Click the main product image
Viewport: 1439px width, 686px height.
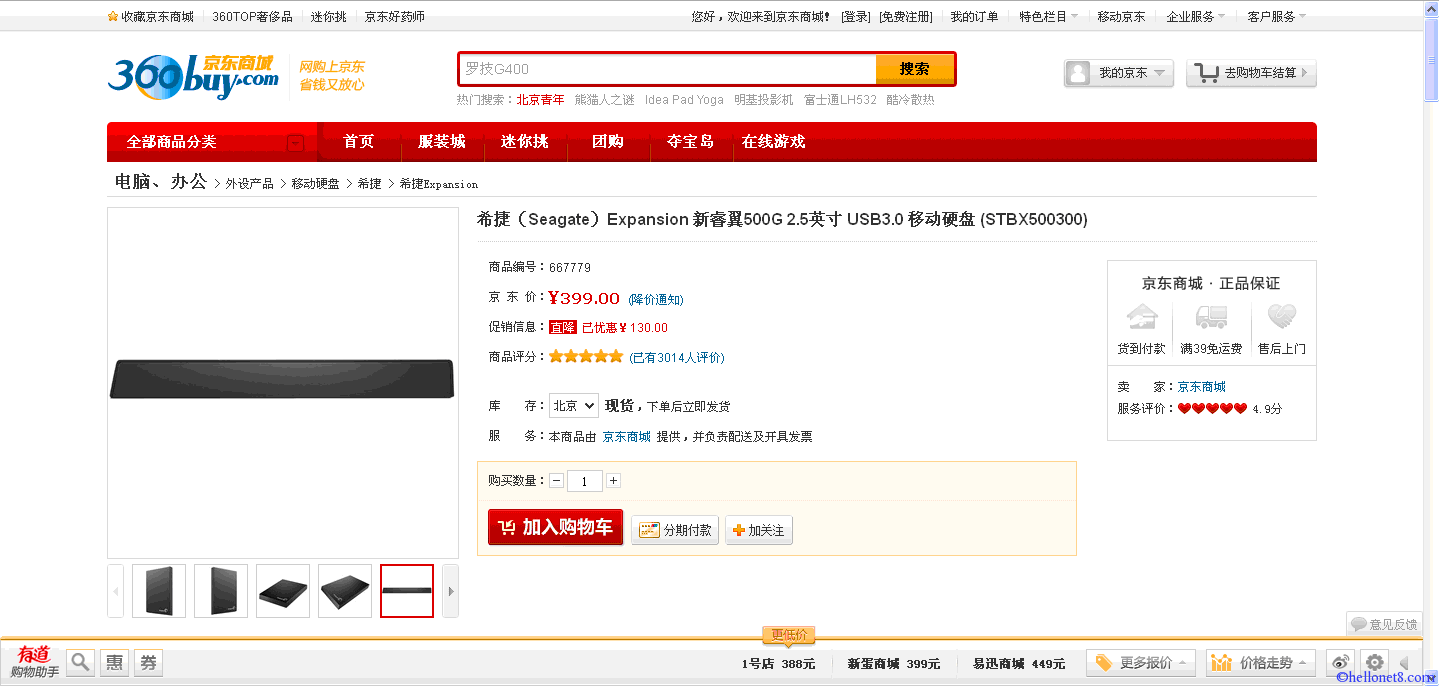pos(283,382)
